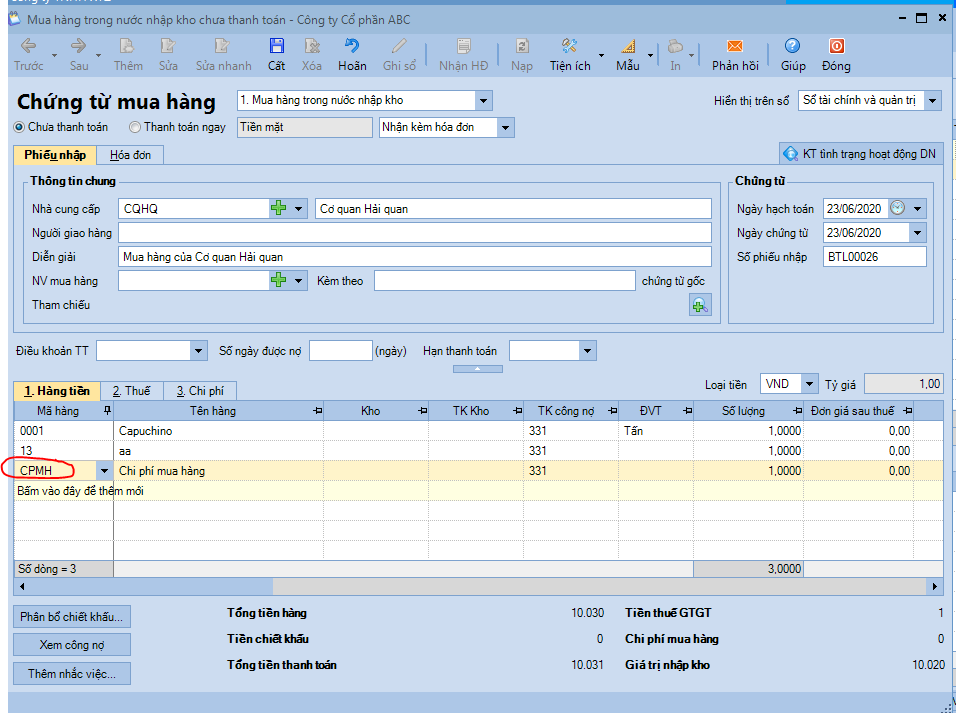The height and width of the screenshot is (713, 956).
Task: Open purchase type dropdown
Action: (483, 101)
